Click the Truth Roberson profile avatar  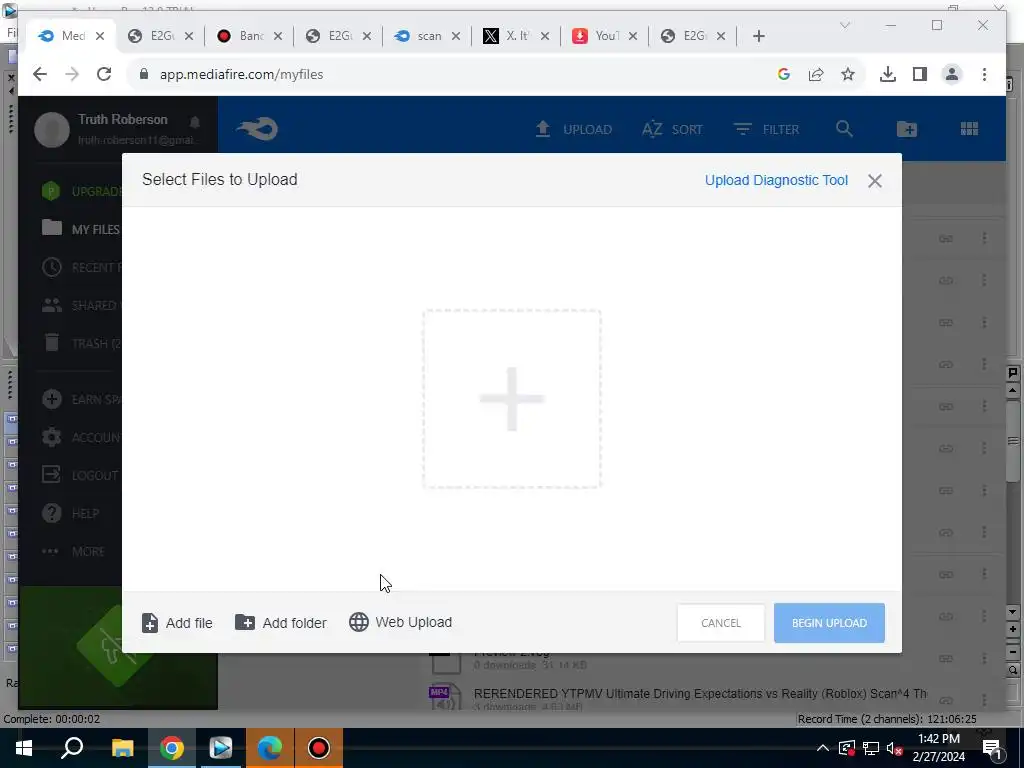point(52,129)
